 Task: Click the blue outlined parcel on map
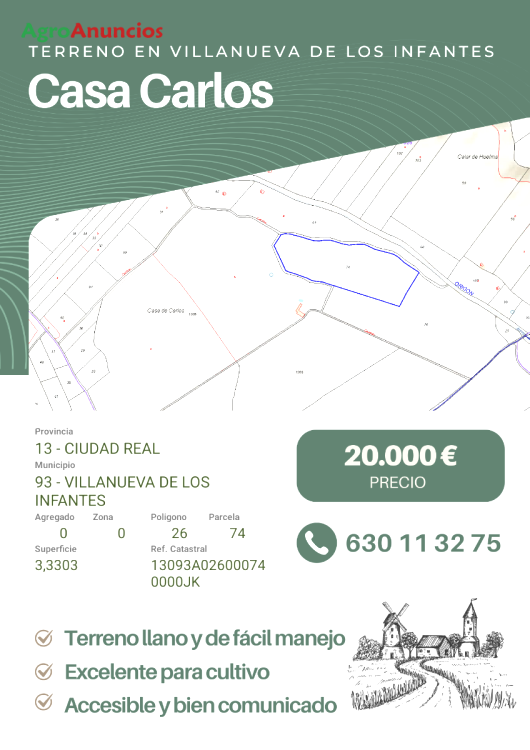coord(346,269)
